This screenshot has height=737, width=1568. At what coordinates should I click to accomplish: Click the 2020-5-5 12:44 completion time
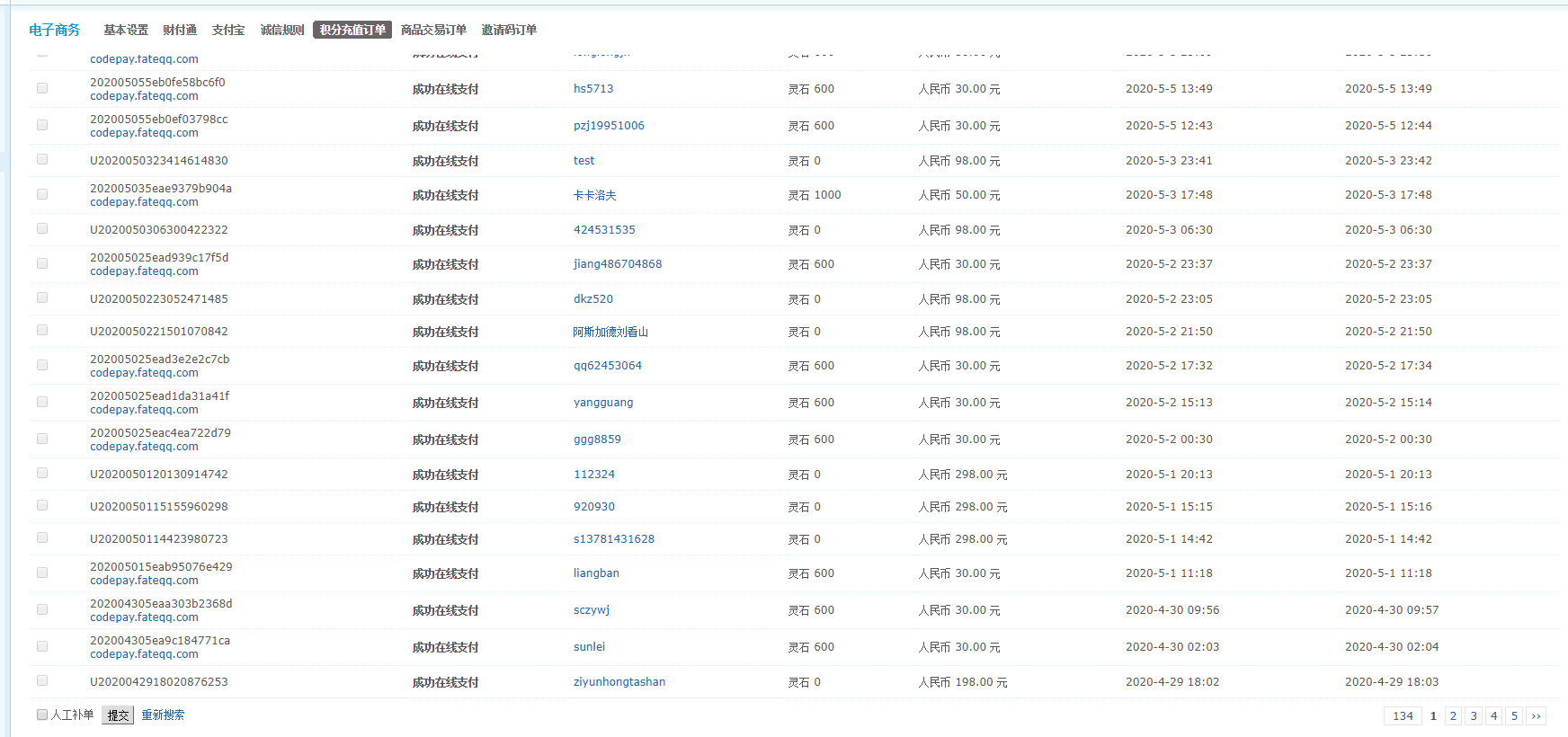click(x=1388, y=126)
